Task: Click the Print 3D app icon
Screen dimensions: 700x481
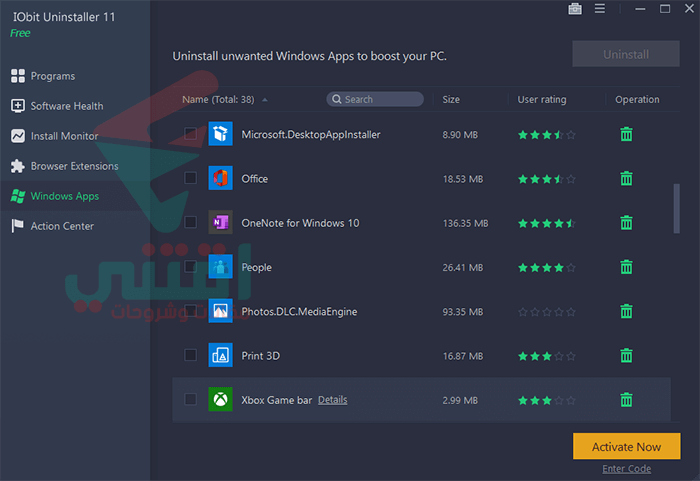Action: click(x=221, y=355)
